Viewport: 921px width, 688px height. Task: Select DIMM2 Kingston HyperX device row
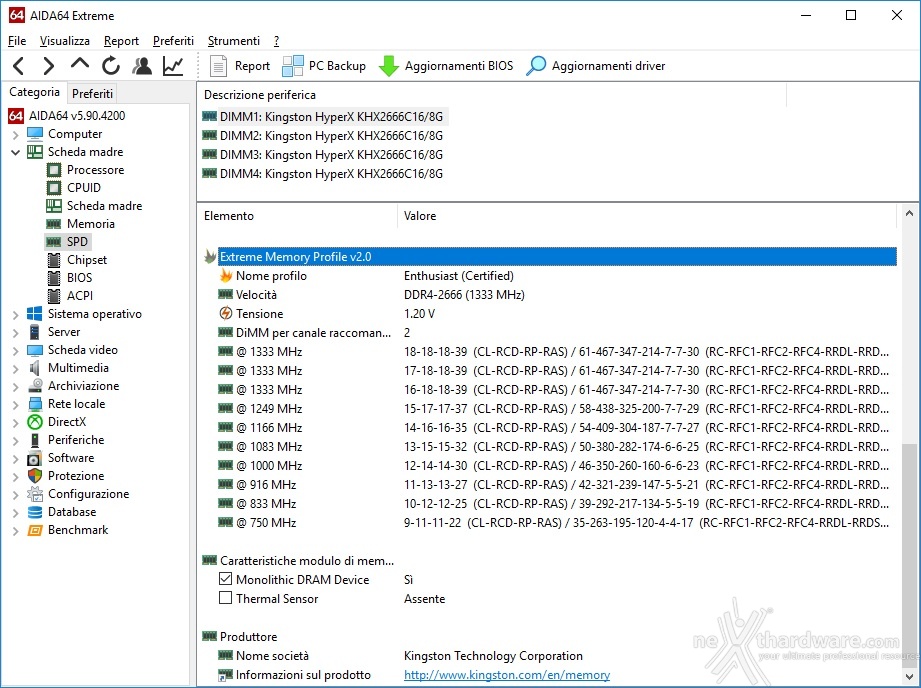323,136
